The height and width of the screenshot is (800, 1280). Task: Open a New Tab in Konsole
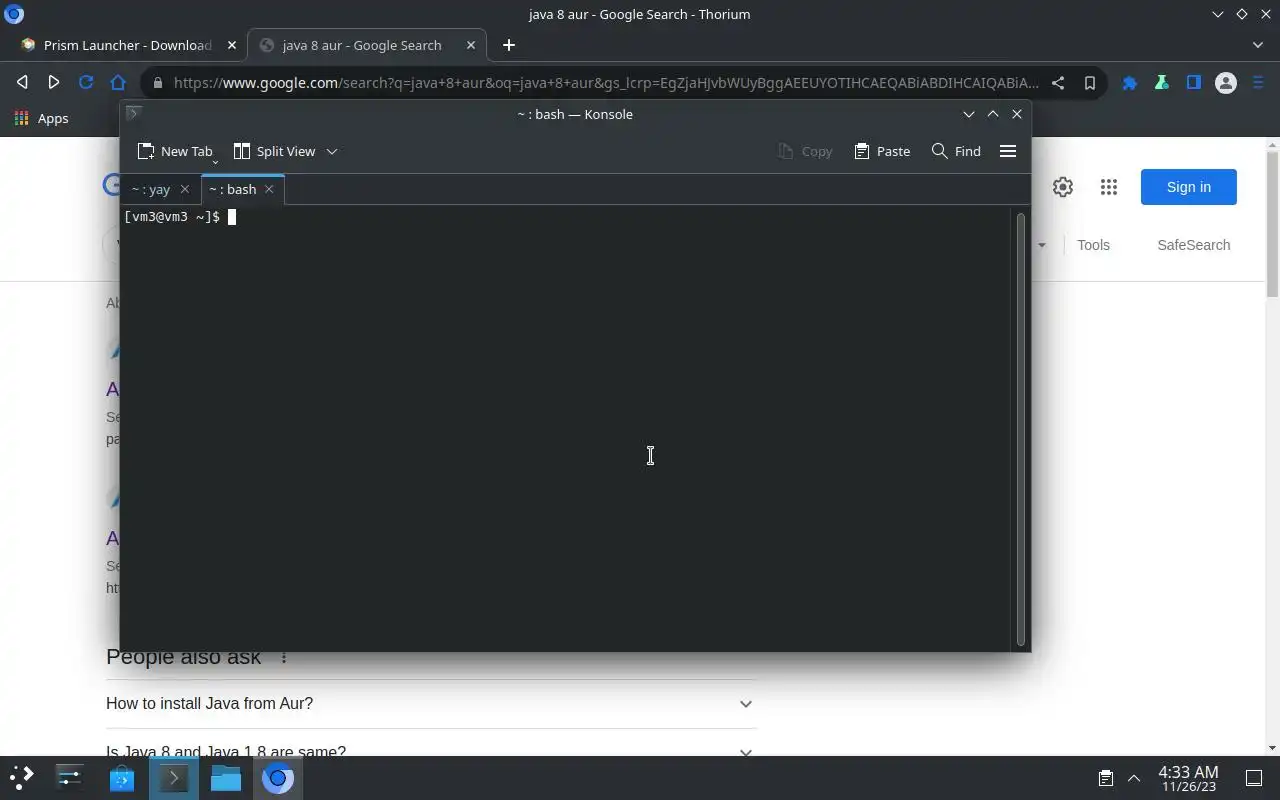coord(175,151)
